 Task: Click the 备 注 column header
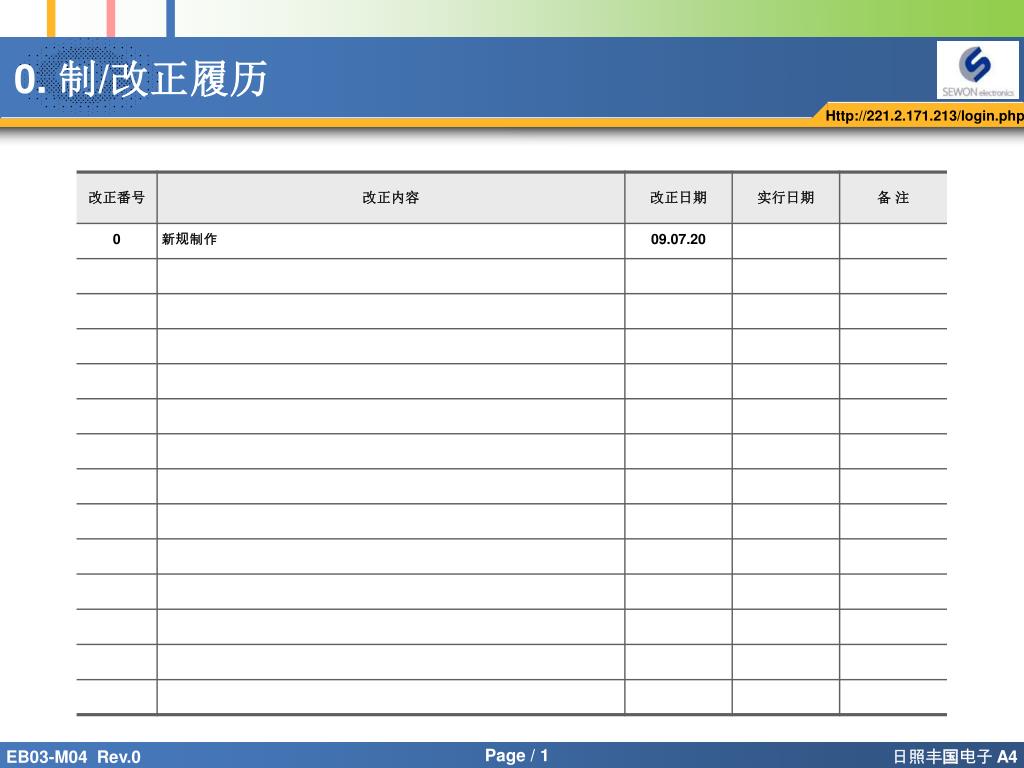[893, 198]
